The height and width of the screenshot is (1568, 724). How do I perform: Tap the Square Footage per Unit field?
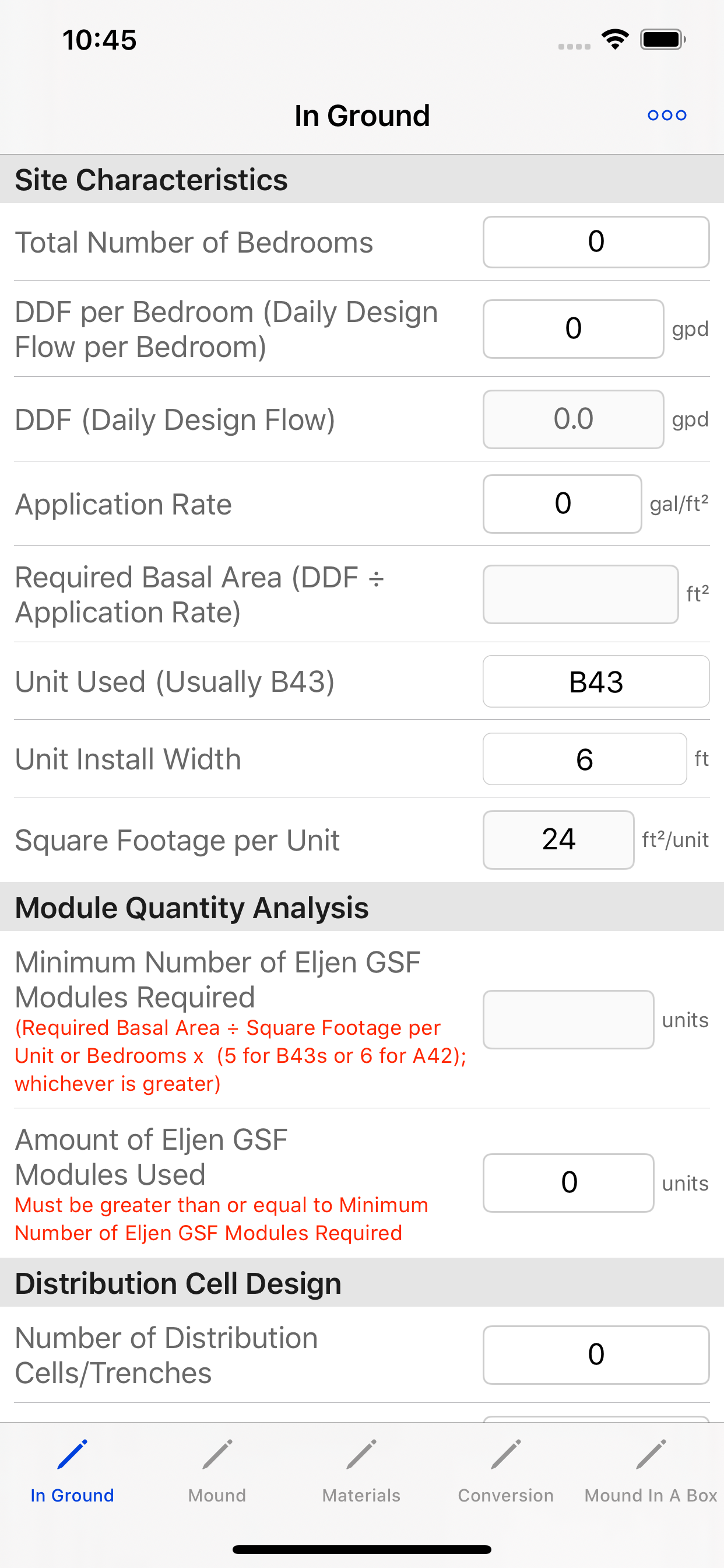[558, 840]
